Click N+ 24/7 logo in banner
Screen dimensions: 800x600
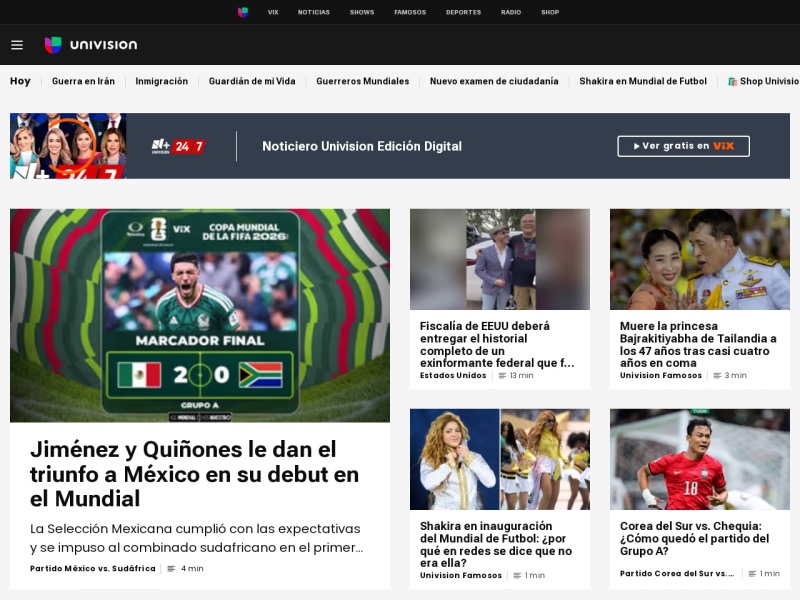point(178,146)
